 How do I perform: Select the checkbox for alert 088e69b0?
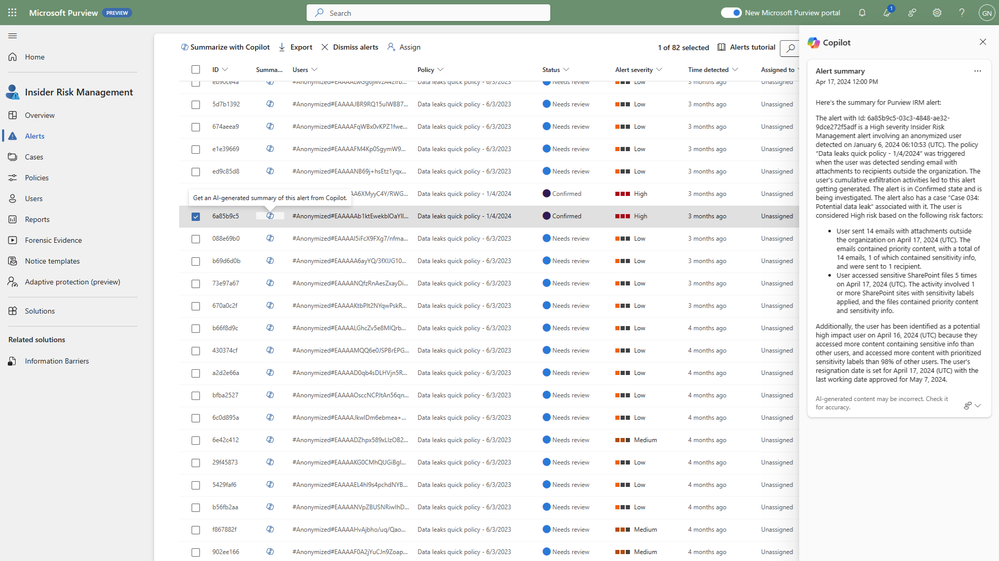(x=196, y=239)
